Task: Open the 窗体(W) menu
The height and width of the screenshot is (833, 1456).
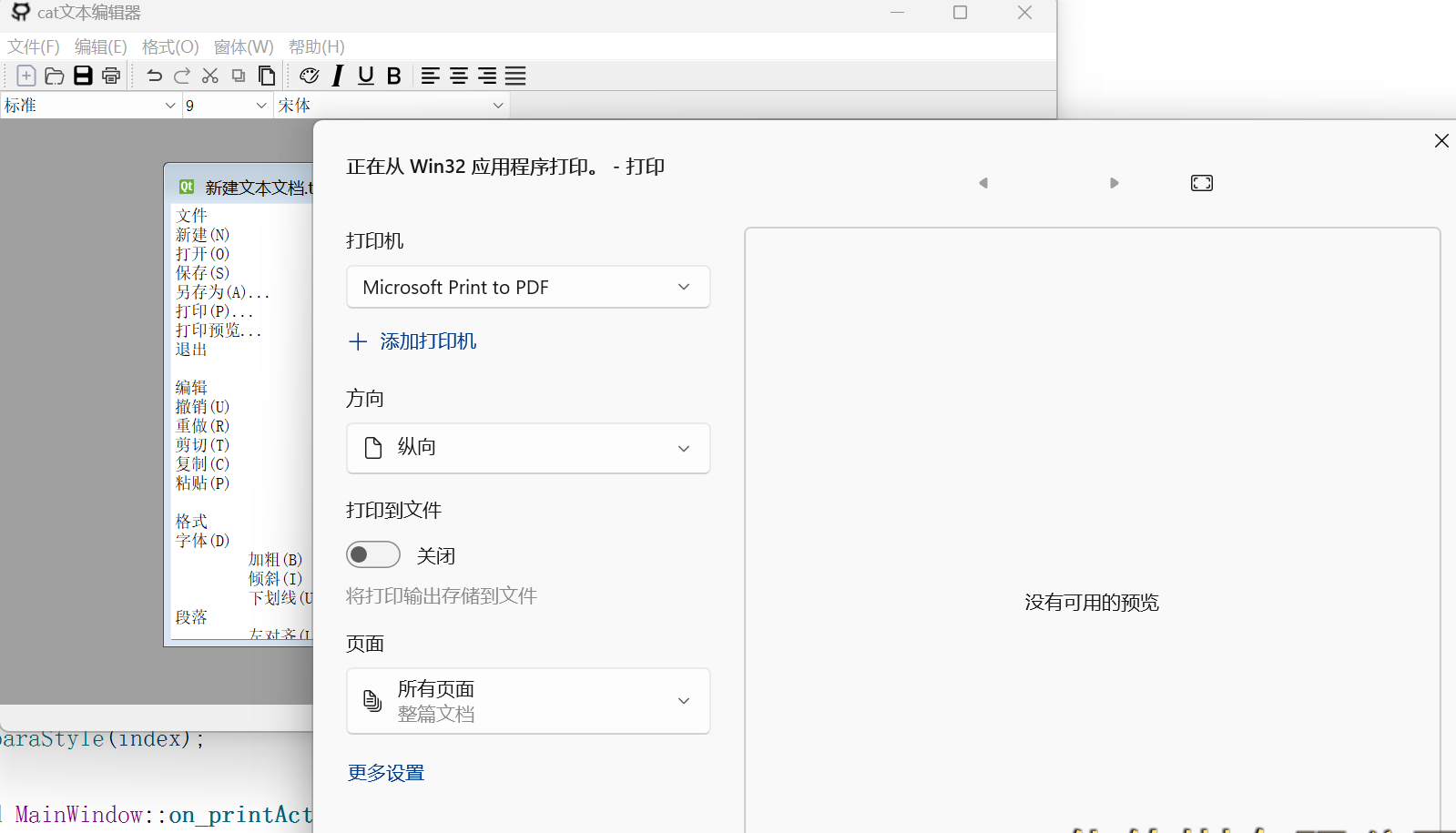Action: click(x=244, y=46)
